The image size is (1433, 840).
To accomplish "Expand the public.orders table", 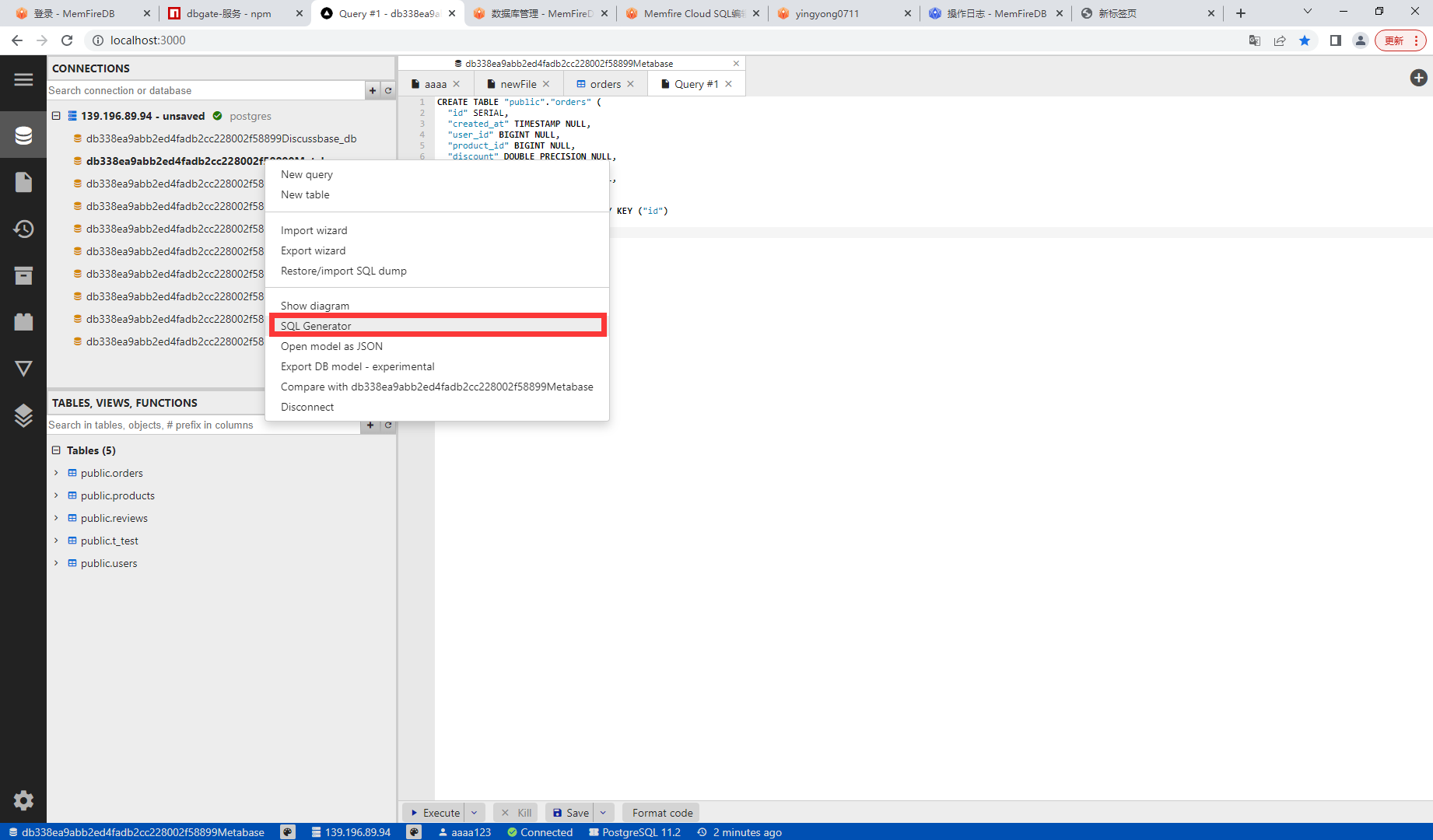I will (x=56, y=473).
